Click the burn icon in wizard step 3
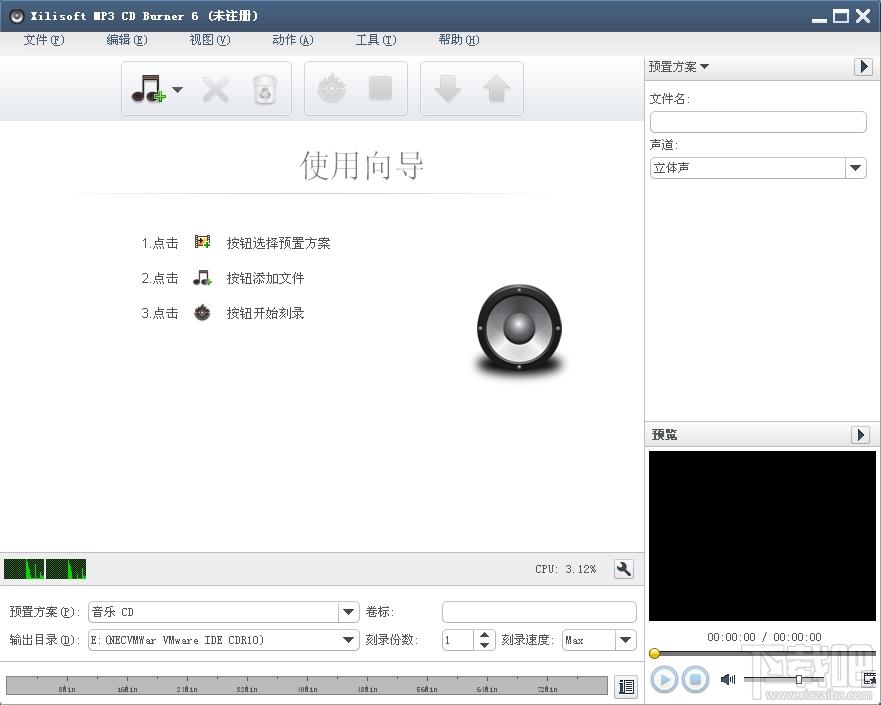The height and width of the screenshot is (705, 881). 202,312
